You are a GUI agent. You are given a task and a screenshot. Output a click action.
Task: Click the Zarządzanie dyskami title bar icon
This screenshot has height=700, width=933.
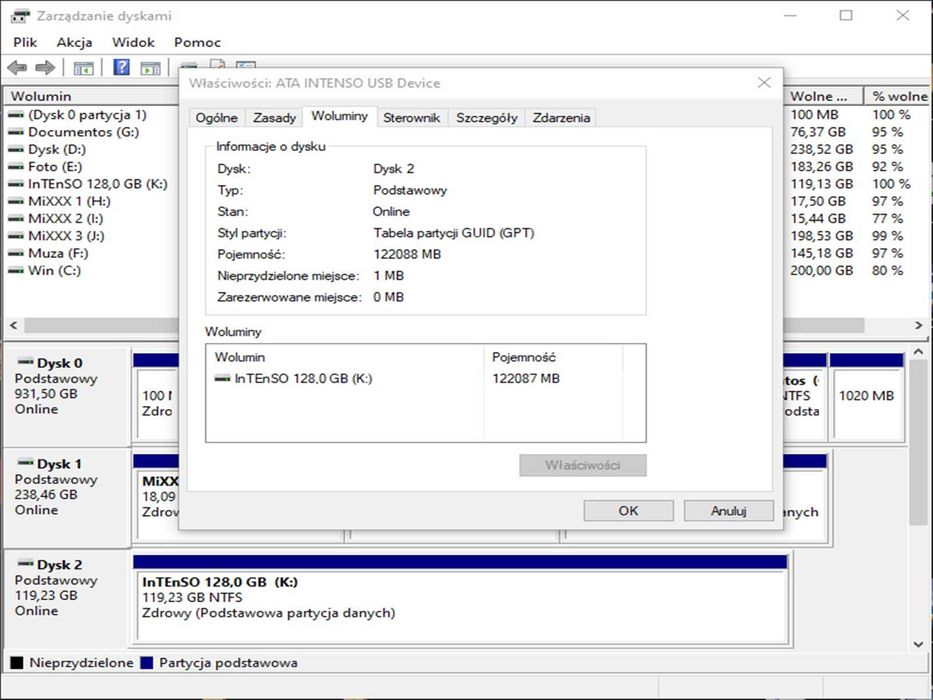tap(20, 16)
